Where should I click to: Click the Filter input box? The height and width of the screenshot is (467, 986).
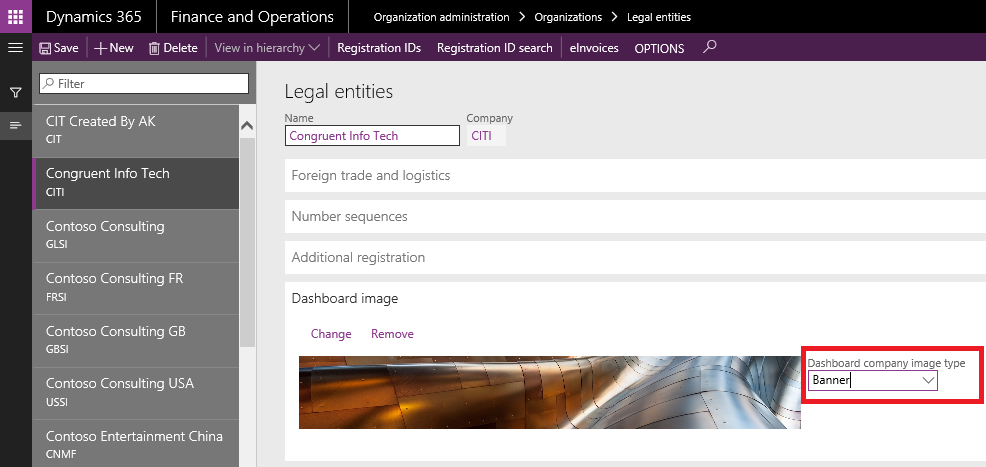pos(144,84)
